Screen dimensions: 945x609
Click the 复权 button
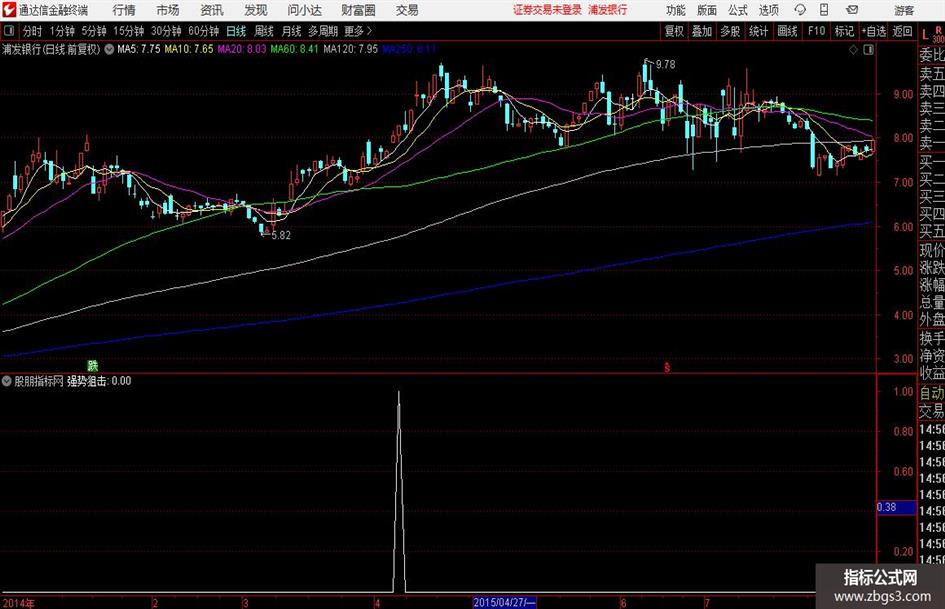point(674,31)
